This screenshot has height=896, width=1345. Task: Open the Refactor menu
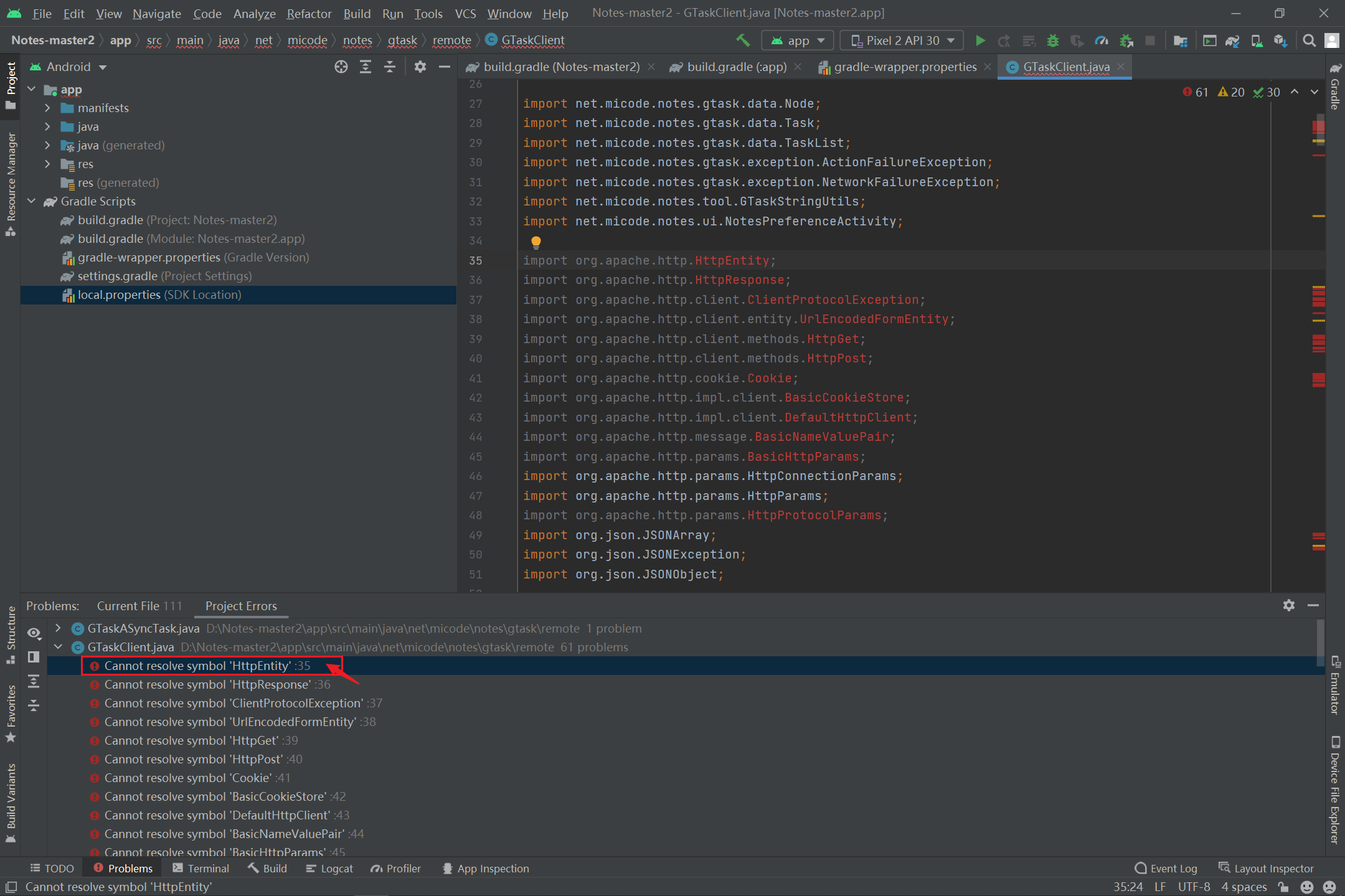pos(309,13)
